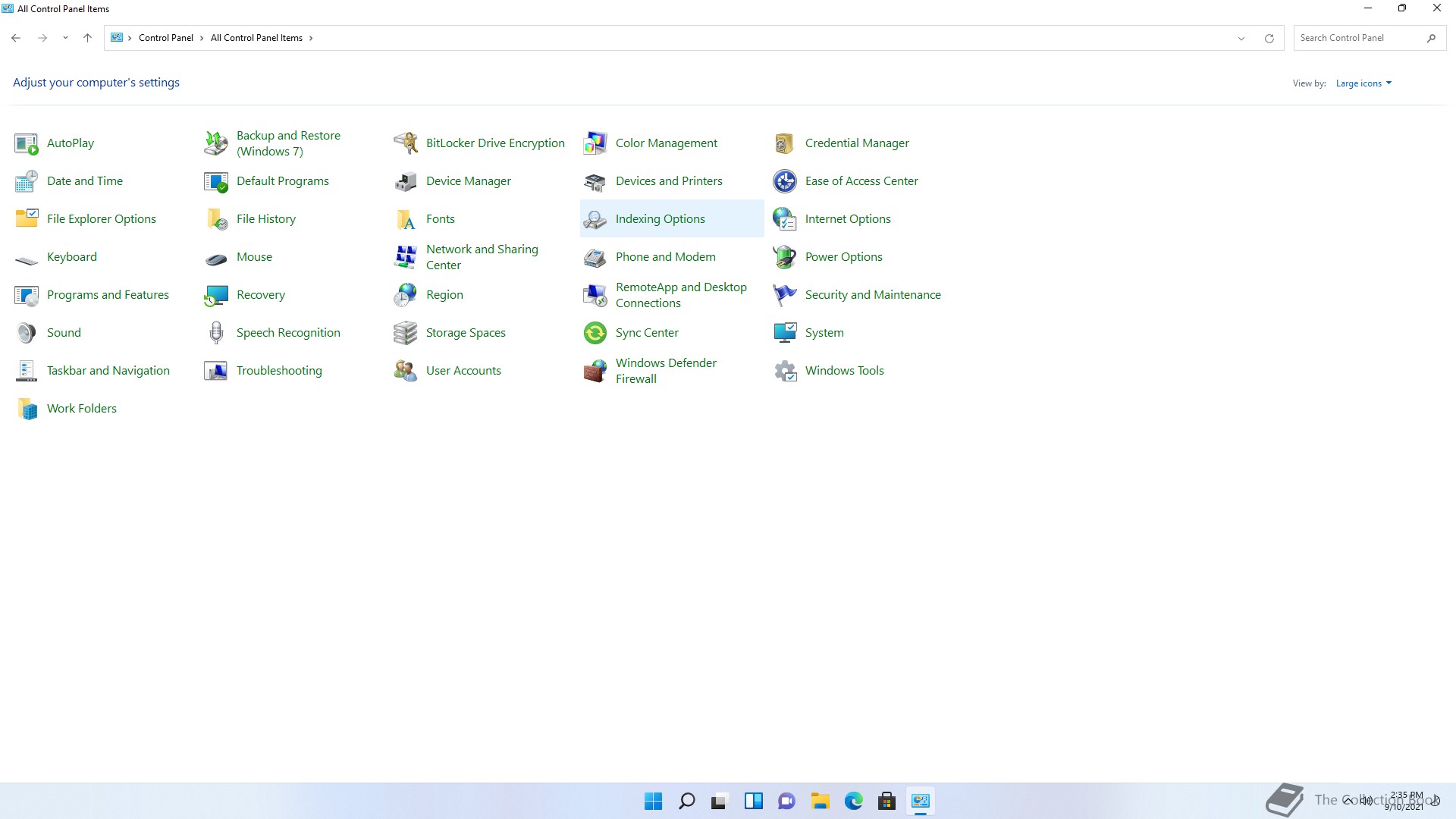Screen dimensions: 1456x819
Task: Open Devices and Printers icon
Action: click(x=595, y=181)
